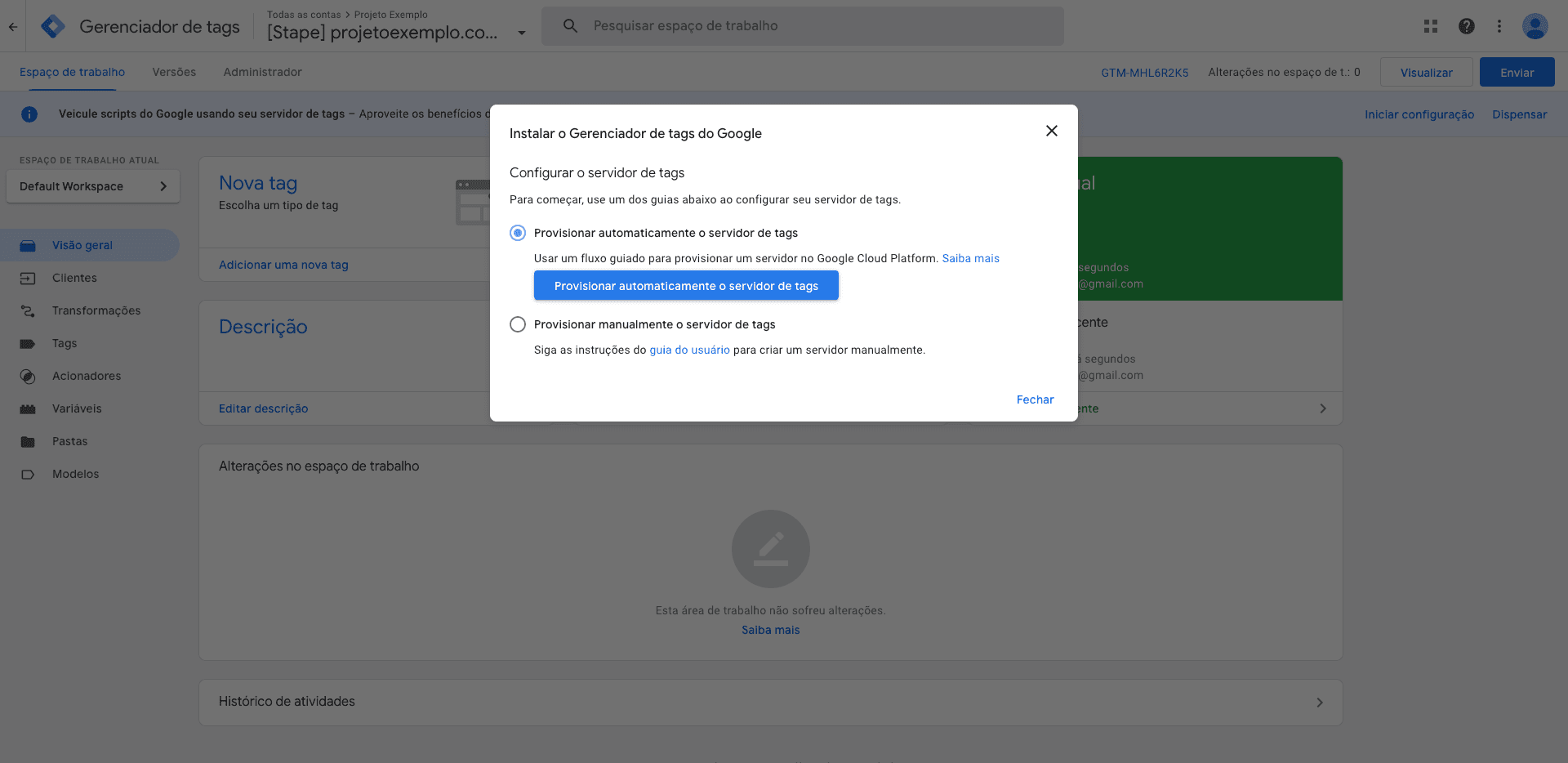The width and height of the screenshot is (1568, 763).
Task: Click the Gerenciador de tags title text
Action: 159,26
